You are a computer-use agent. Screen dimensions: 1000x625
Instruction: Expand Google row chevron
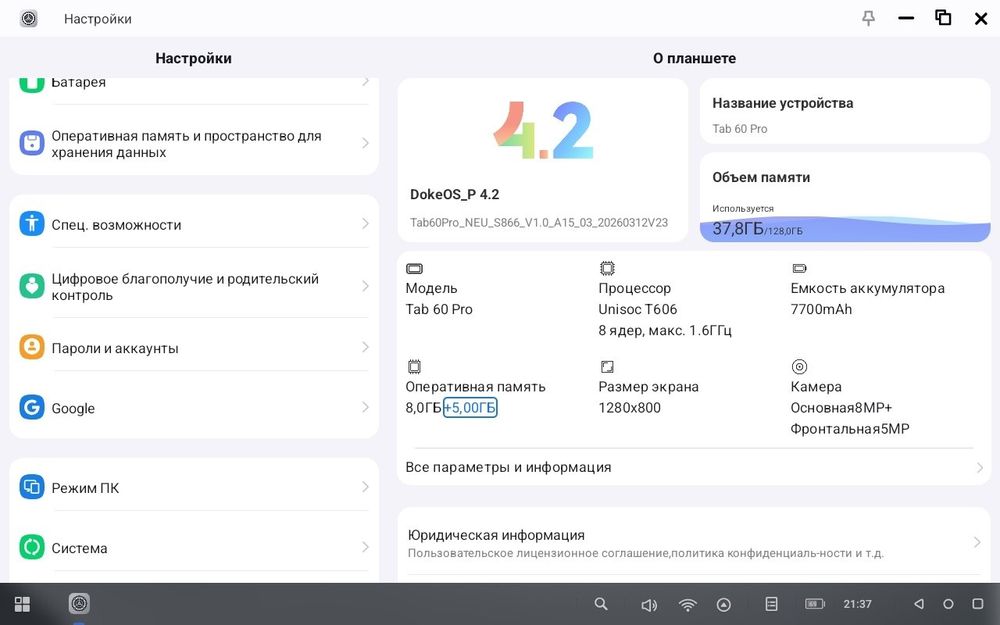pyautogui.click(x=365, y=407)
